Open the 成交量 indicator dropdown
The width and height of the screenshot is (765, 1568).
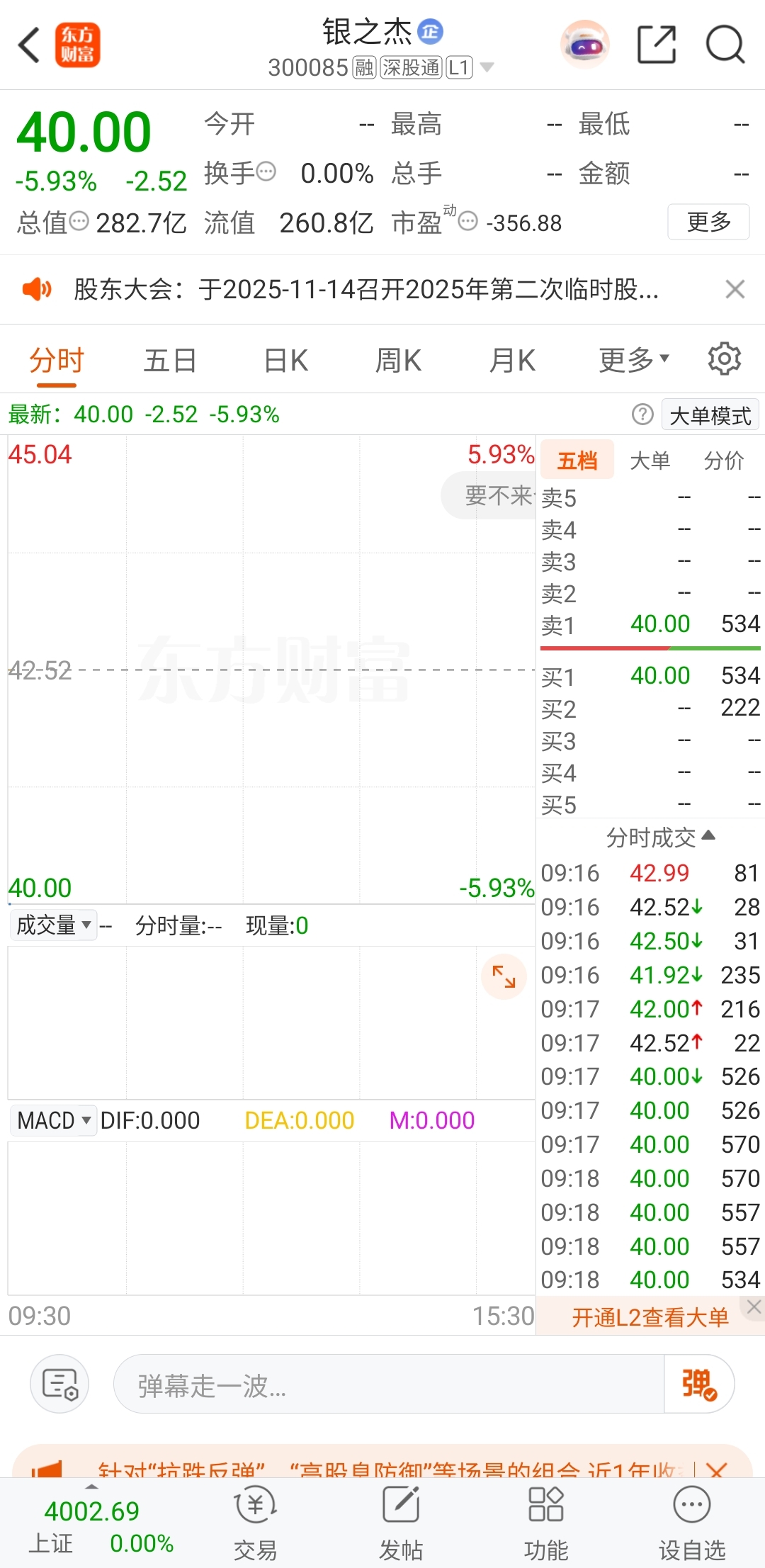tap(54, 925)
